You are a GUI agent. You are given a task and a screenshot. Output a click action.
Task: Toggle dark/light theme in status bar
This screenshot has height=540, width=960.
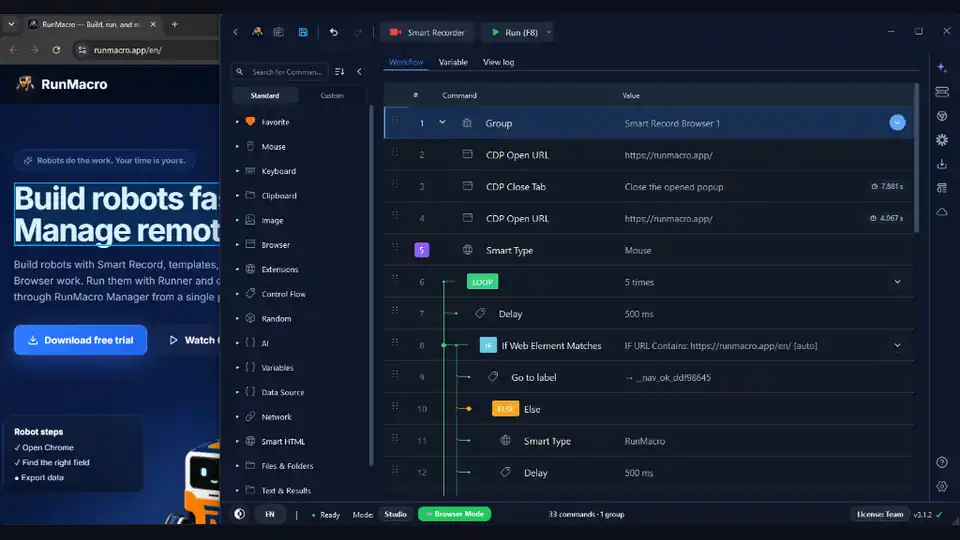[x=239, y=514]
